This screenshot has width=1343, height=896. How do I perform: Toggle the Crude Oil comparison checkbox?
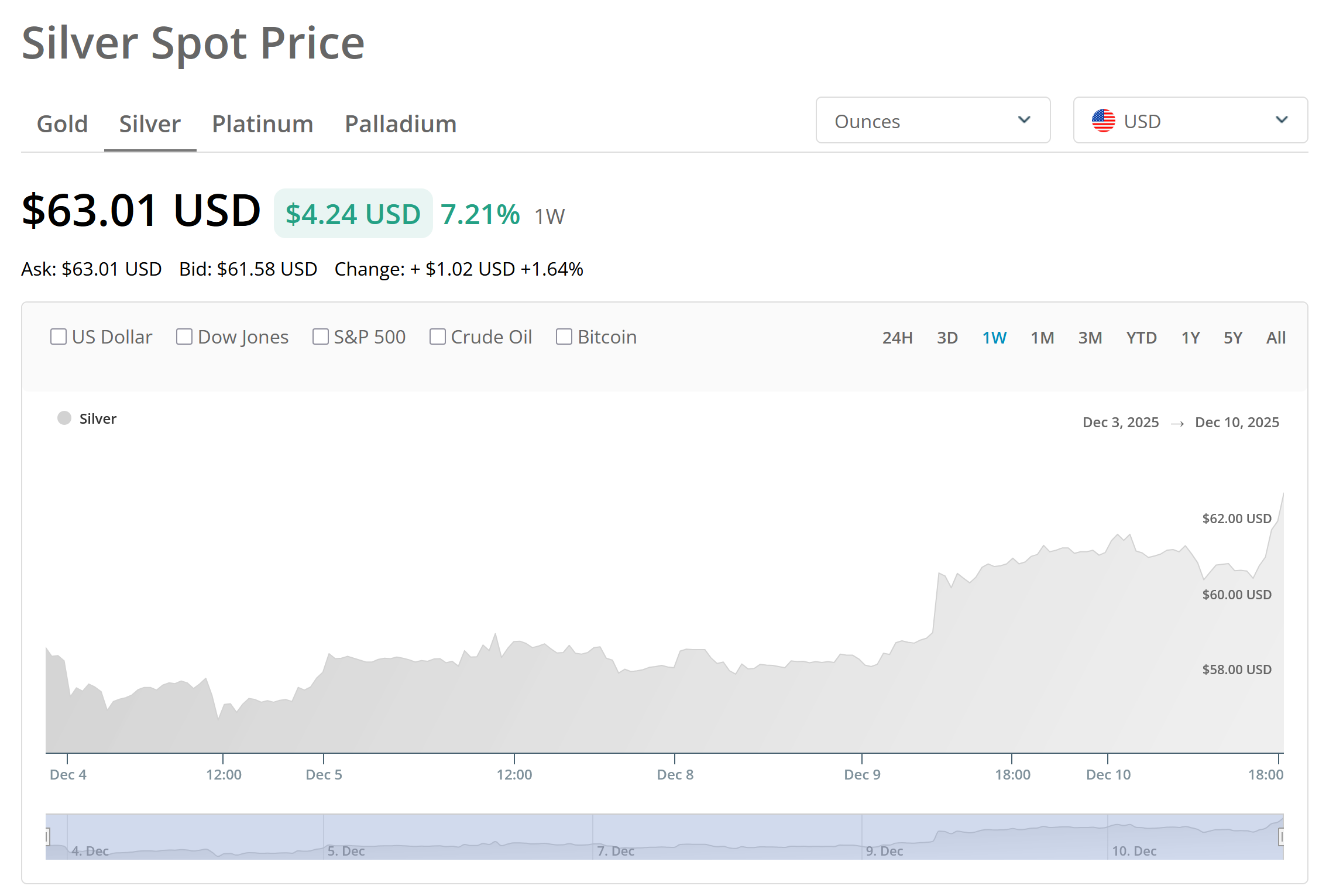[437, 337]
